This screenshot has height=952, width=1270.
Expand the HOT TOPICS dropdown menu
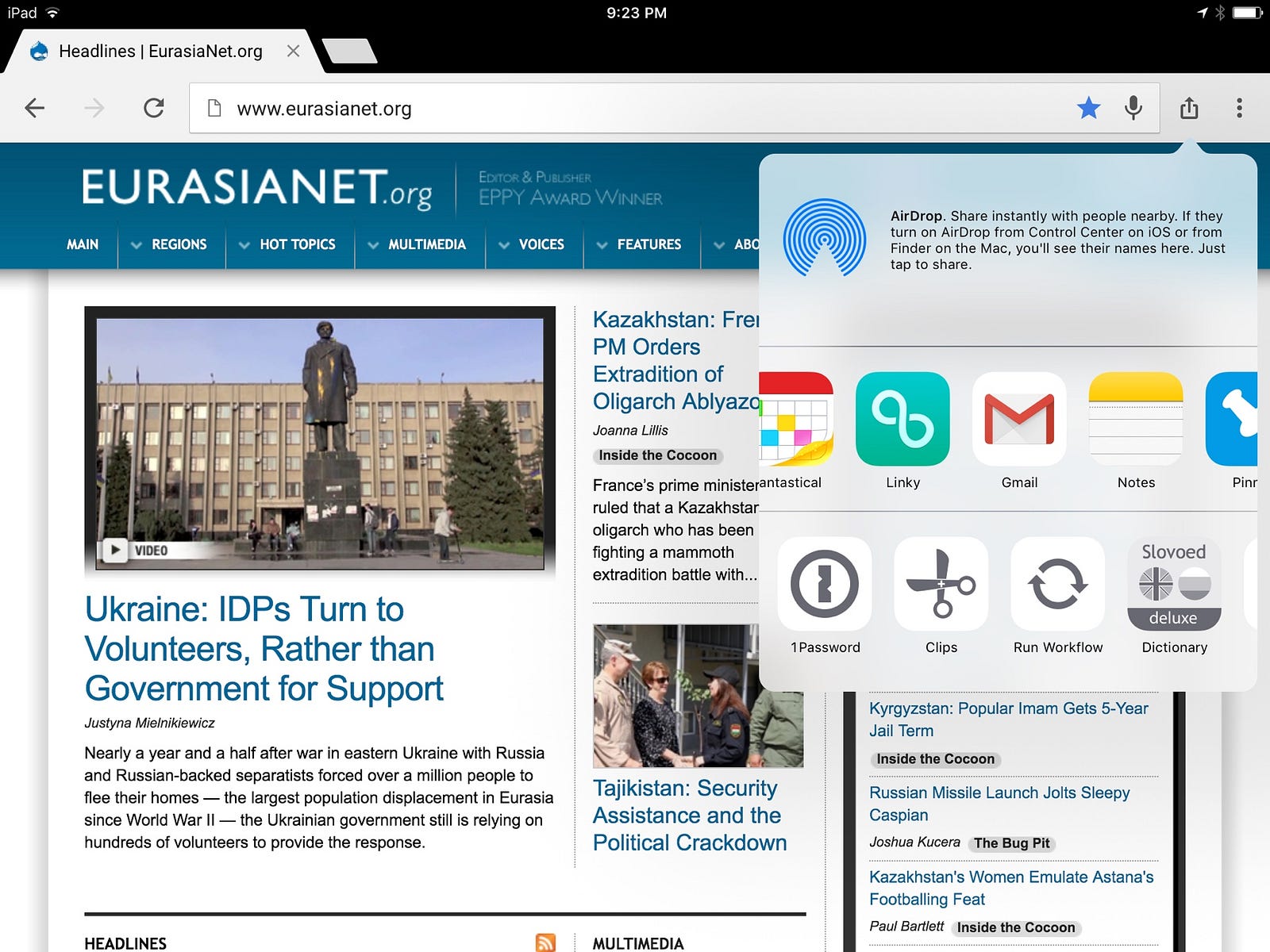point(287,244)
